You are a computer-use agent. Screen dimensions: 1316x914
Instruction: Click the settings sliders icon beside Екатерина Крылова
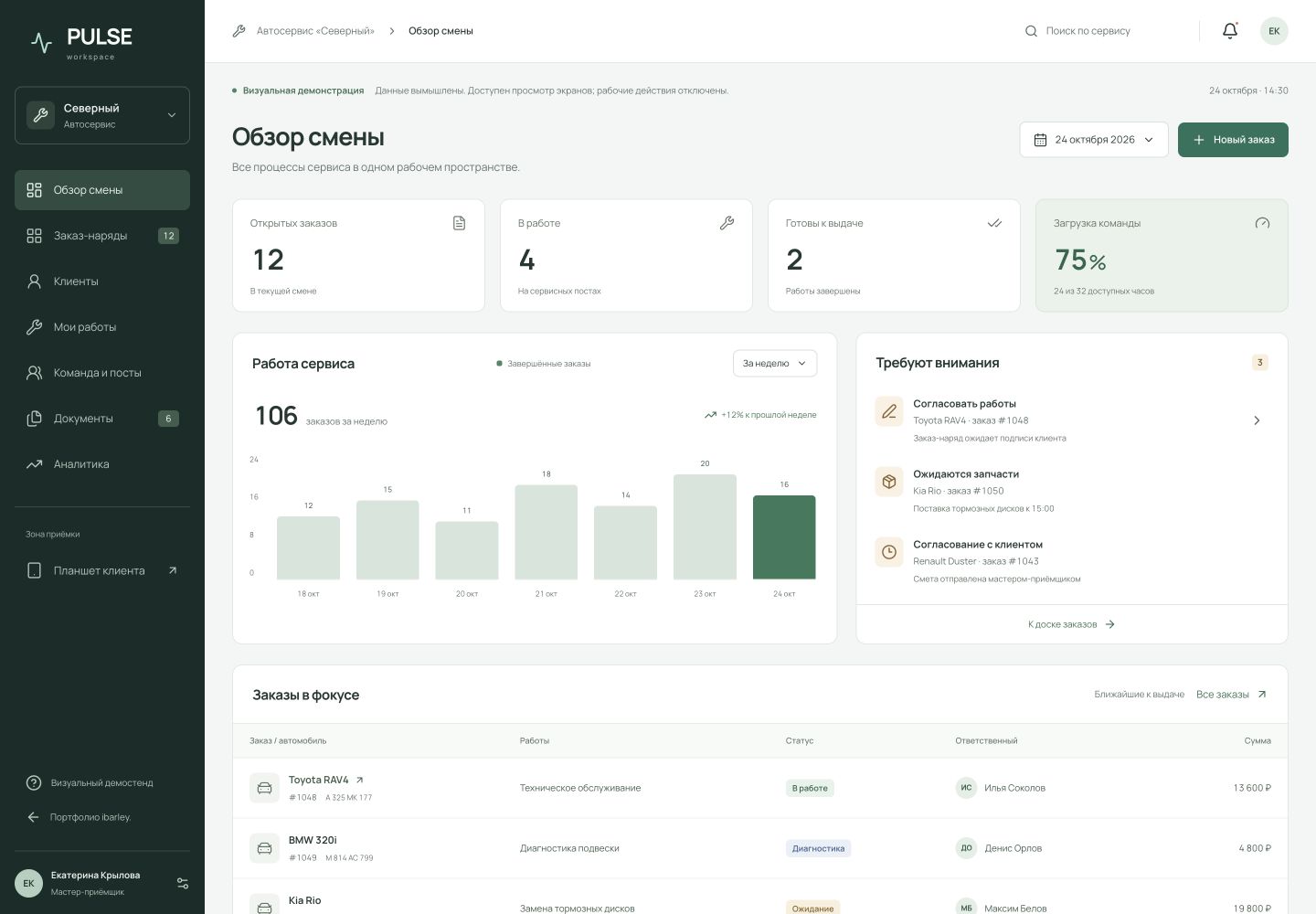[183, 883]
